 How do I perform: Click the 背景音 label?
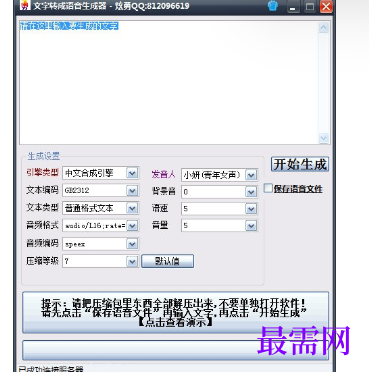(163, 191)
